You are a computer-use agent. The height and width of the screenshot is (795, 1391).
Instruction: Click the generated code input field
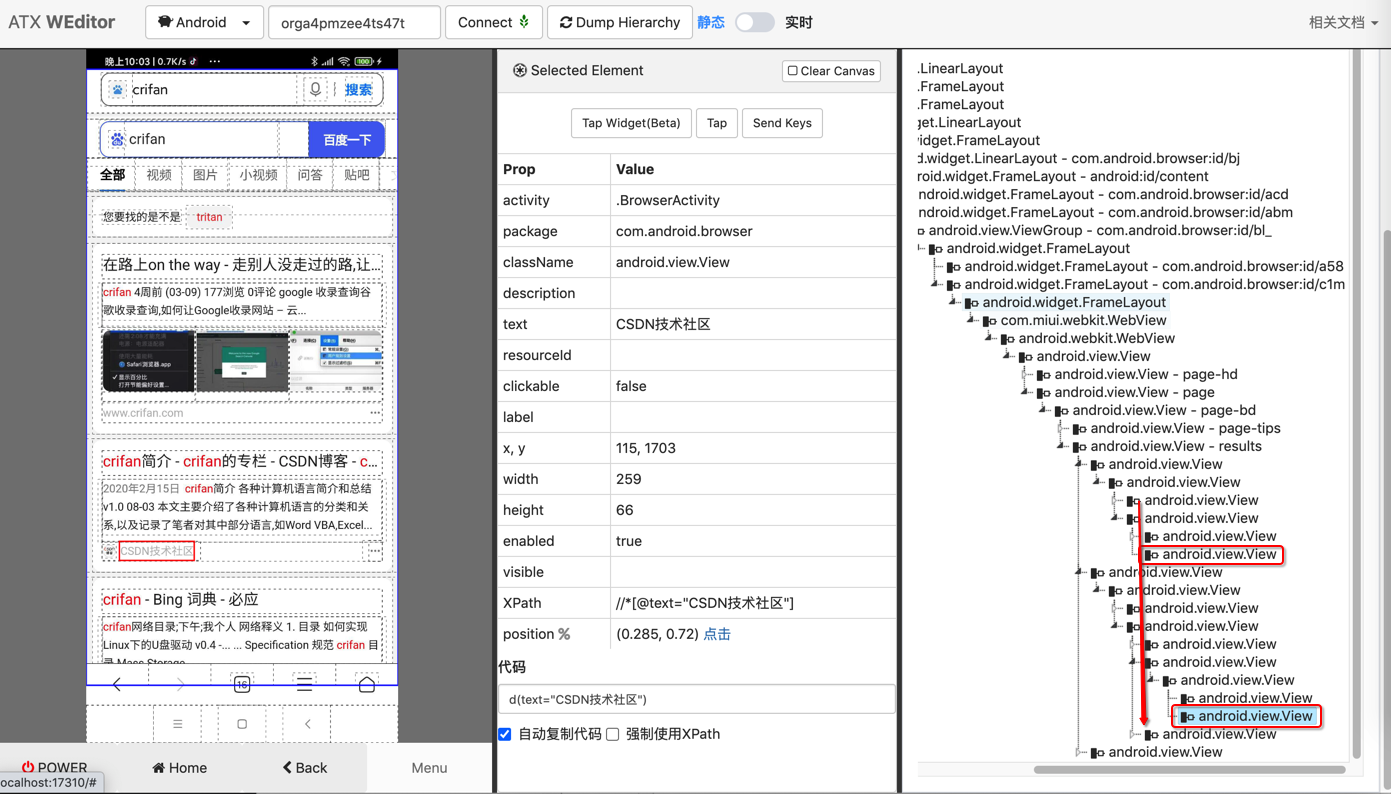[x=697, y=699]
